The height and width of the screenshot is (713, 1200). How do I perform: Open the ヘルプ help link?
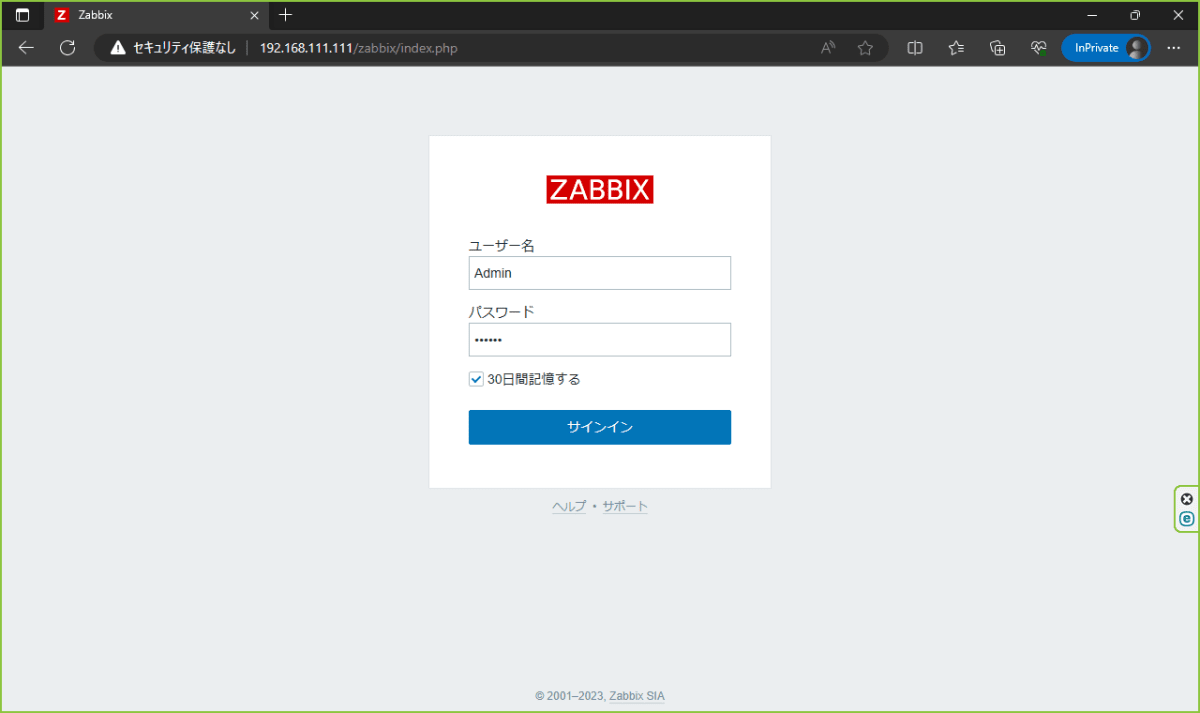568,506
